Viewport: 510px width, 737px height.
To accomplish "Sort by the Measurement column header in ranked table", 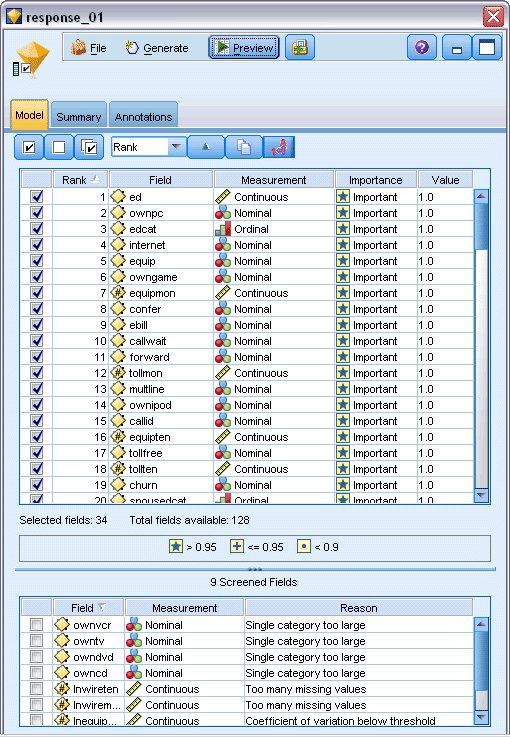I will pos(274,180).
